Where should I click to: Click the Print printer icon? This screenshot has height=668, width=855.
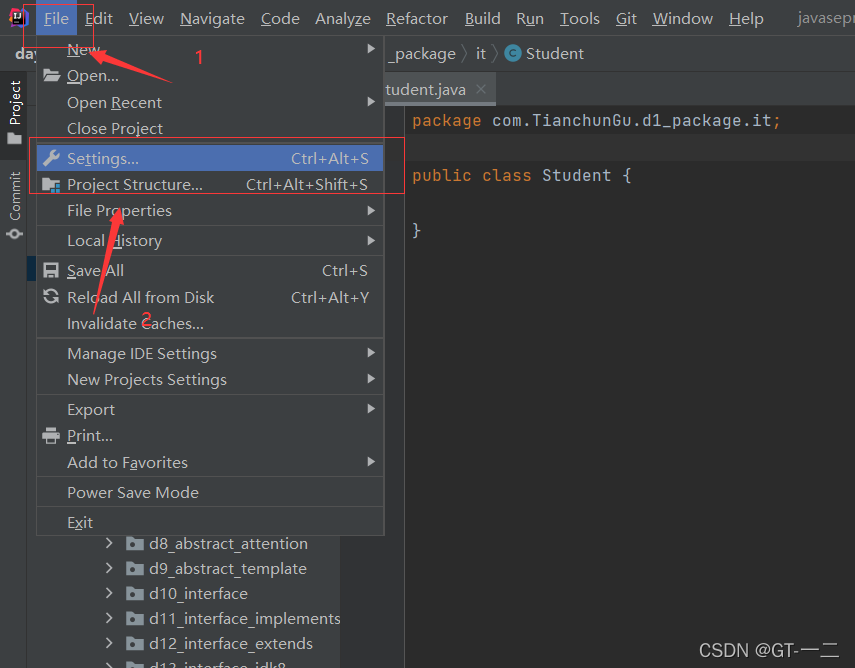[51, 436]
